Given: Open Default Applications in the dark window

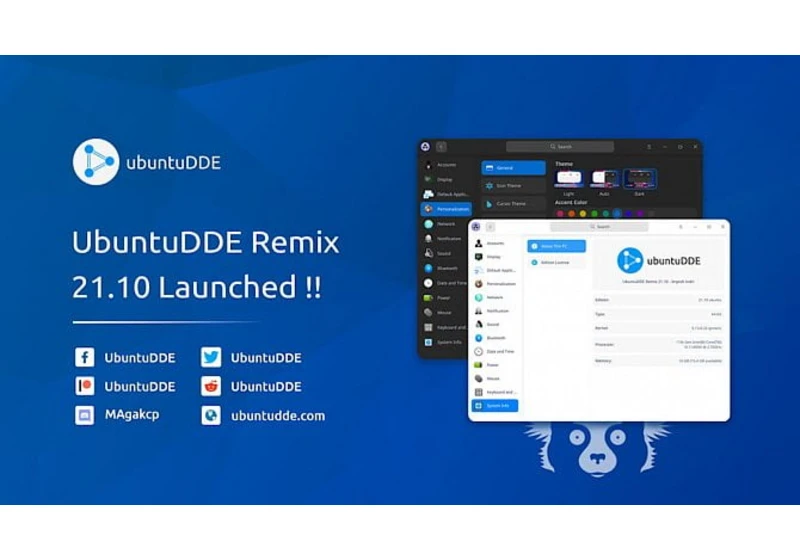Looking at the screenshot, I should 445,194.
